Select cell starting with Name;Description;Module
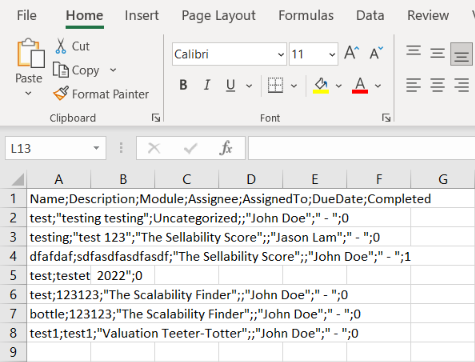This screenshot has width=475, height=362. click(x=59, y=199)
